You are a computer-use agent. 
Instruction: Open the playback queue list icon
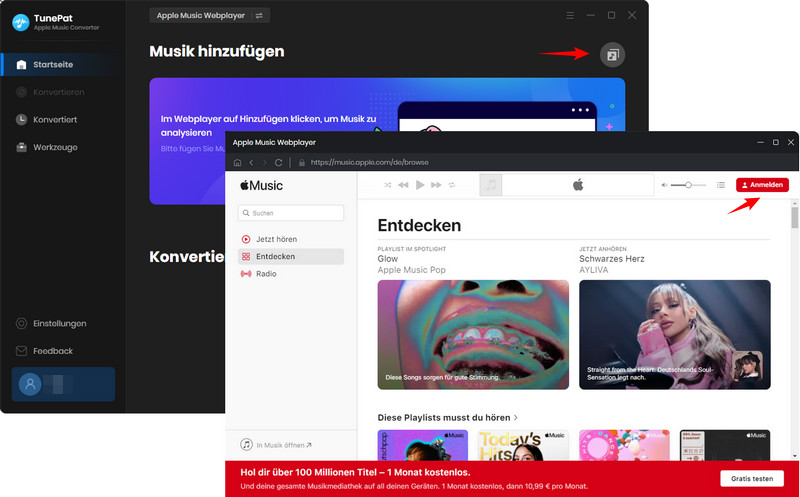click(721, 185)
